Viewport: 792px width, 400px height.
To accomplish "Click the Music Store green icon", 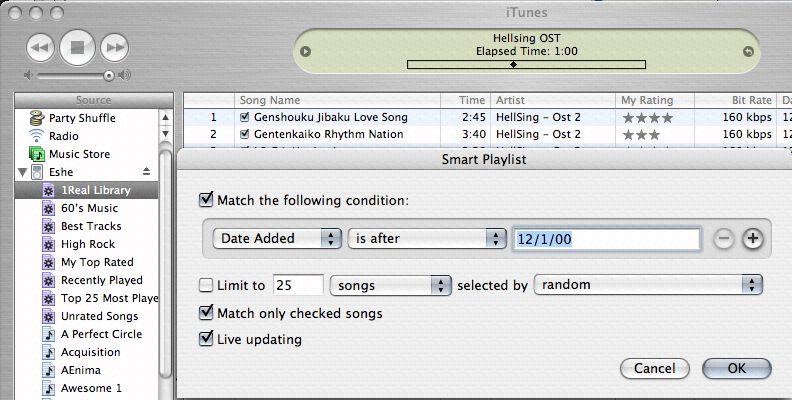I will click(x=37, y=154).
